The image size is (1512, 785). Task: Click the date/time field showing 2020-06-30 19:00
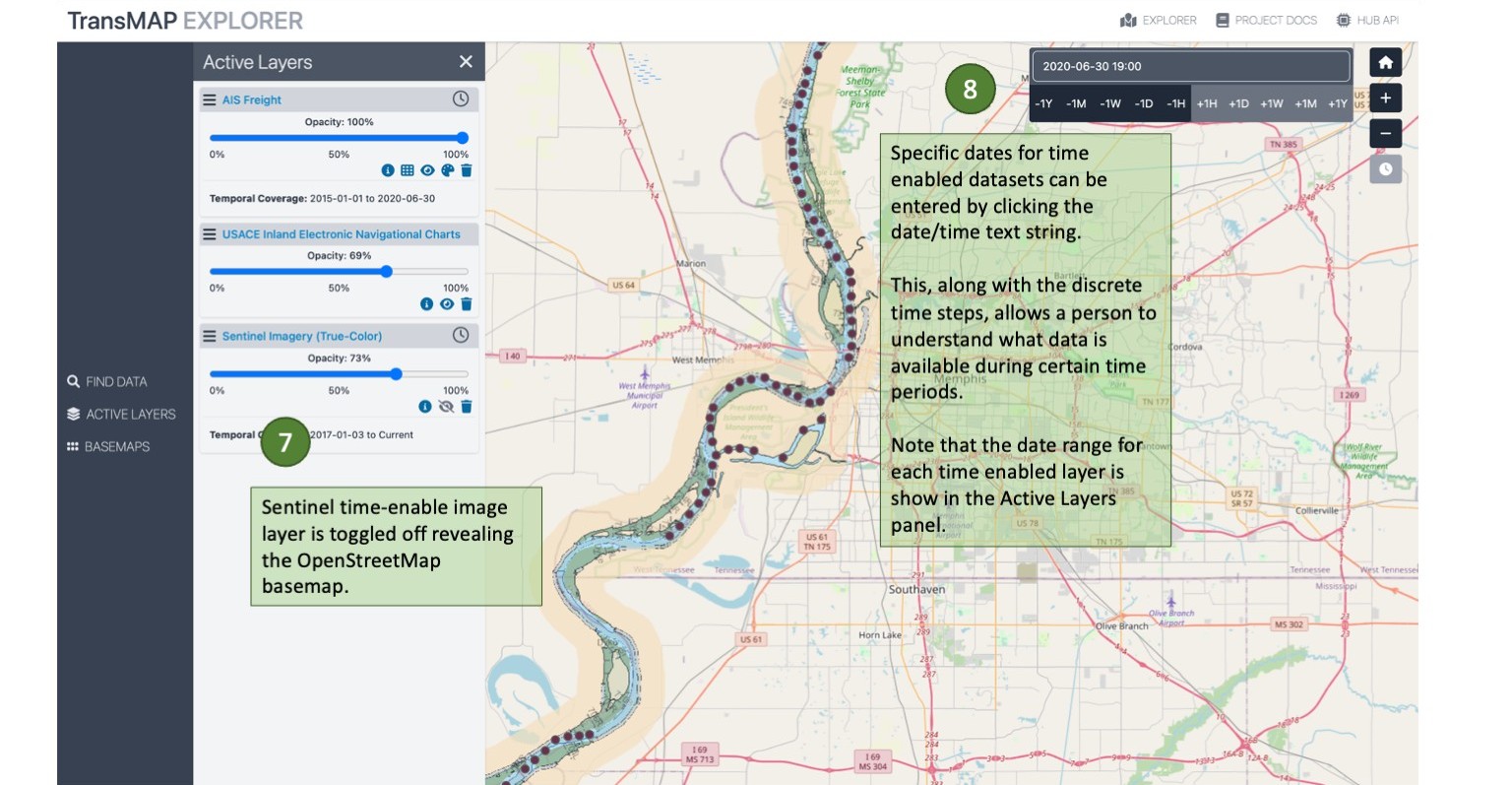(x=1191, y=66)
